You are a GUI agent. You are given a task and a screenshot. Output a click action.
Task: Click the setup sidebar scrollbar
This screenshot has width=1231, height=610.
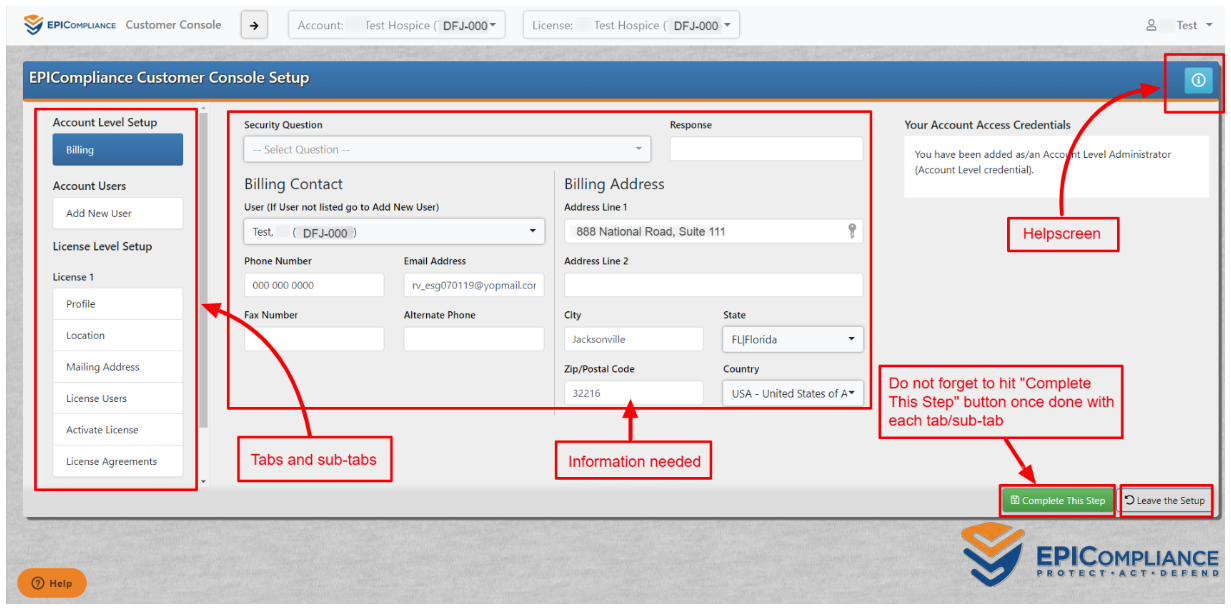coord(204,270)
